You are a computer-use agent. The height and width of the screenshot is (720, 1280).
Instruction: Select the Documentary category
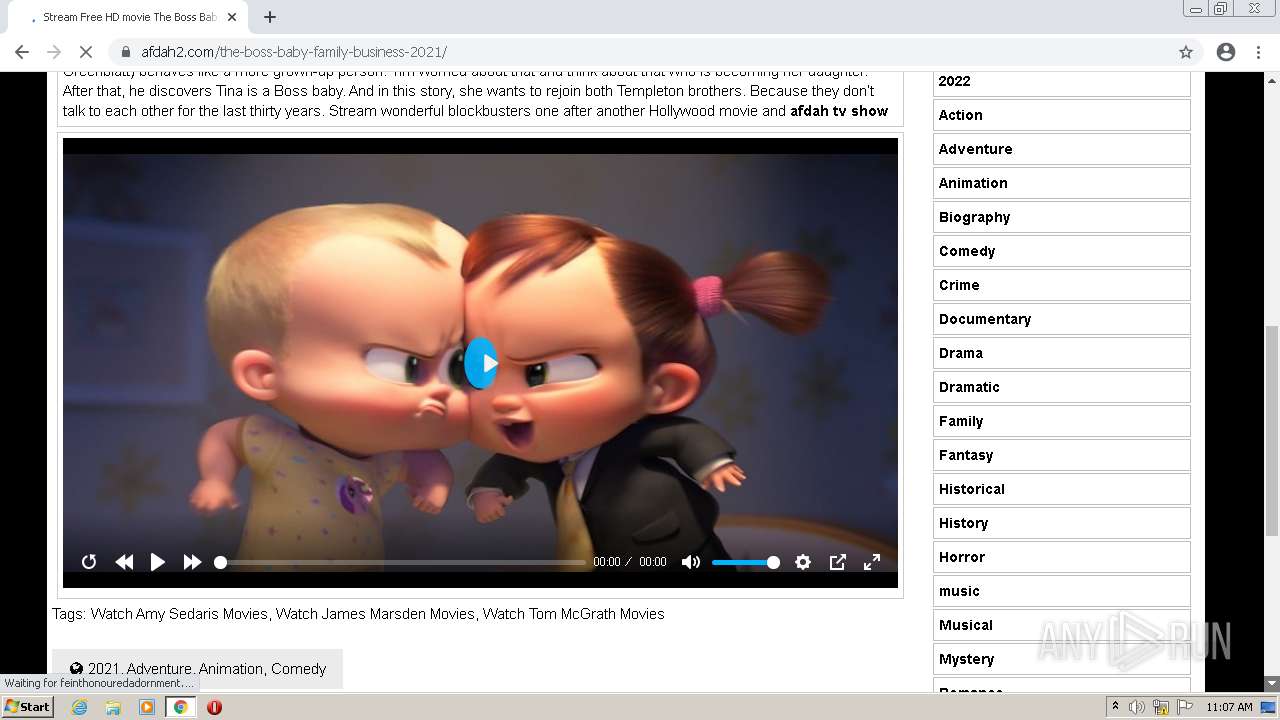1062,319
